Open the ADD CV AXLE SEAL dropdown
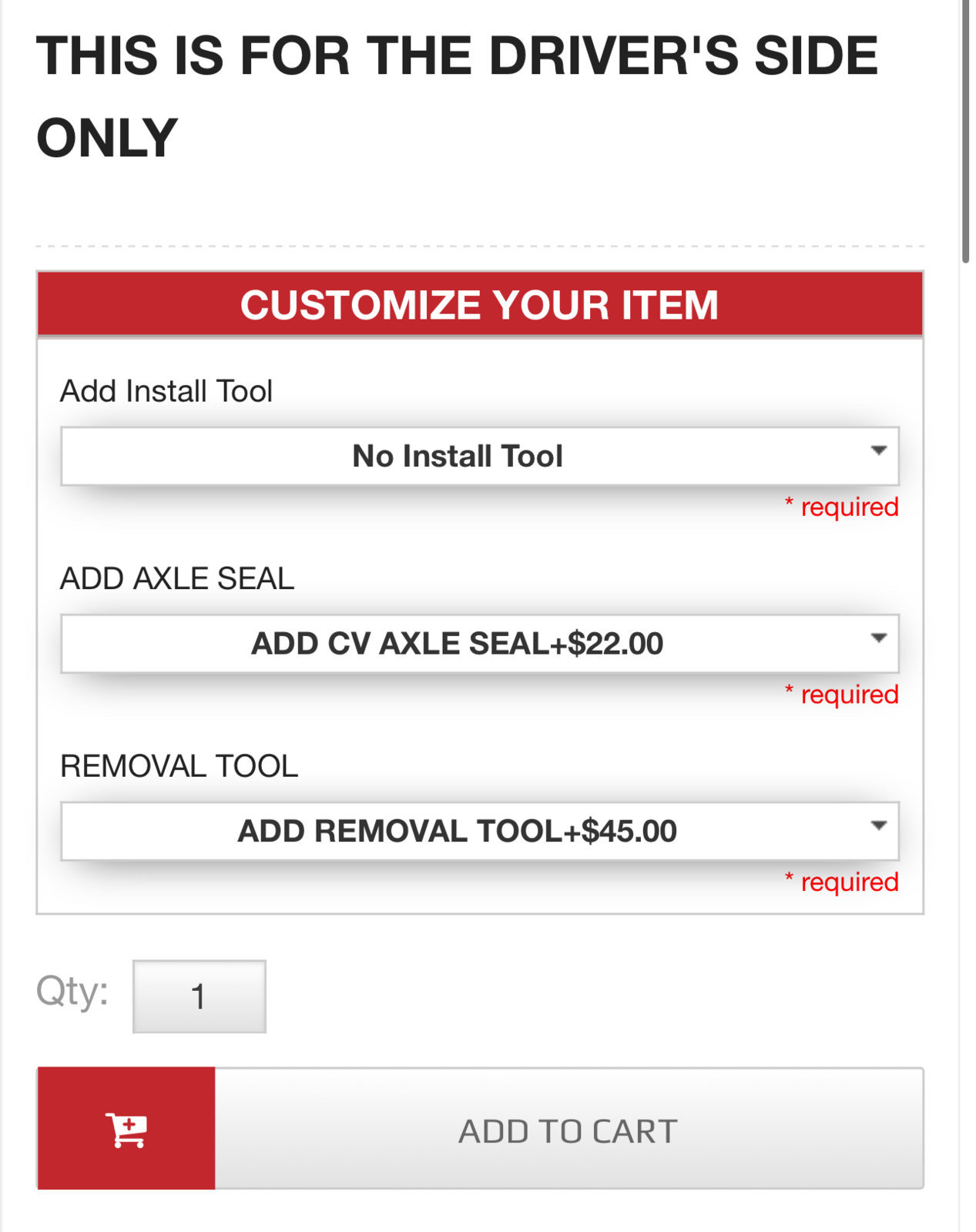This screenshot has height=1232, width=976. [x=480, y=643]
